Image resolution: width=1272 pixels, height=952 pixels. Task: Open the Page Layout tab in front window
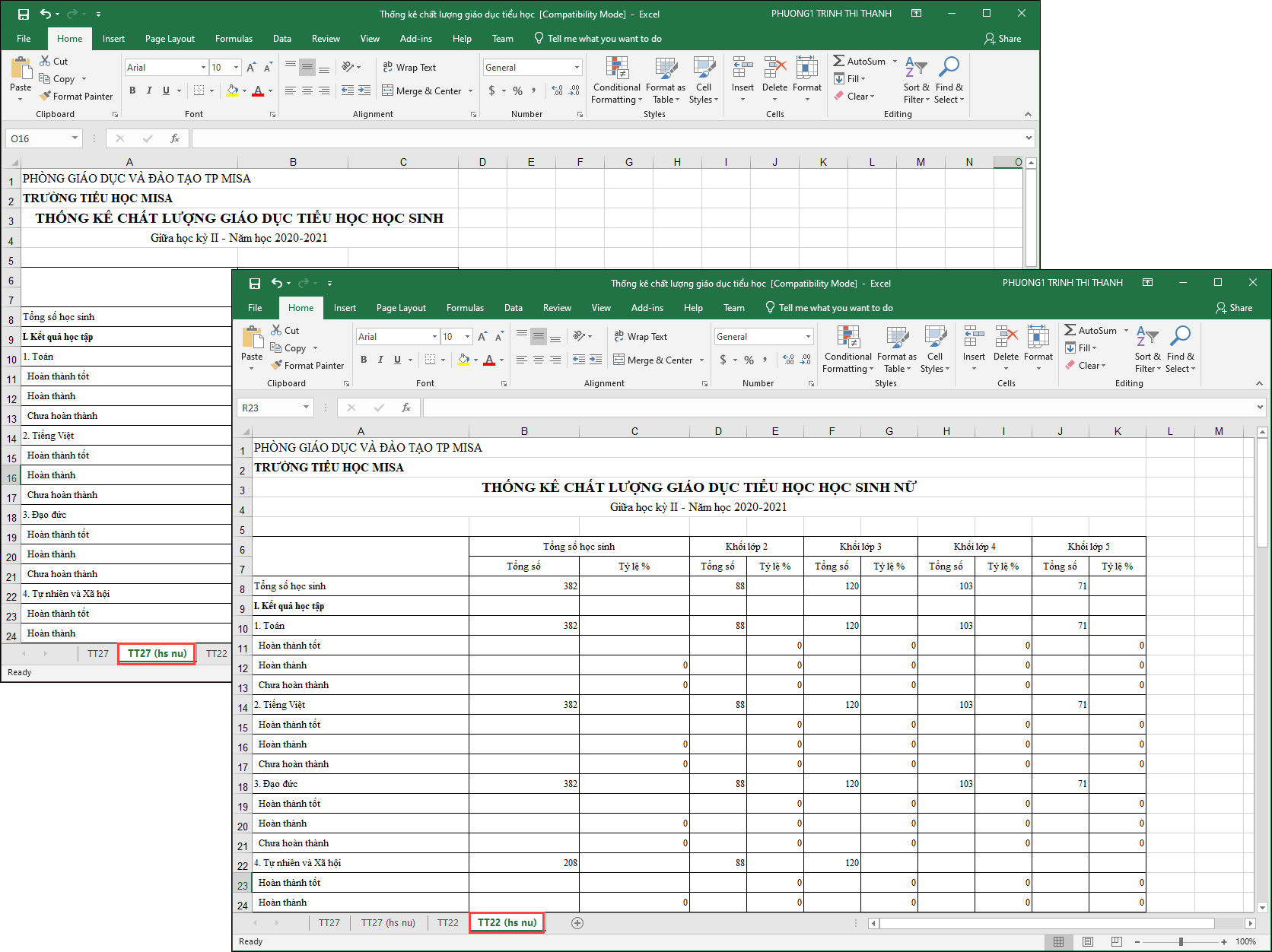click(x=401, y=308)
